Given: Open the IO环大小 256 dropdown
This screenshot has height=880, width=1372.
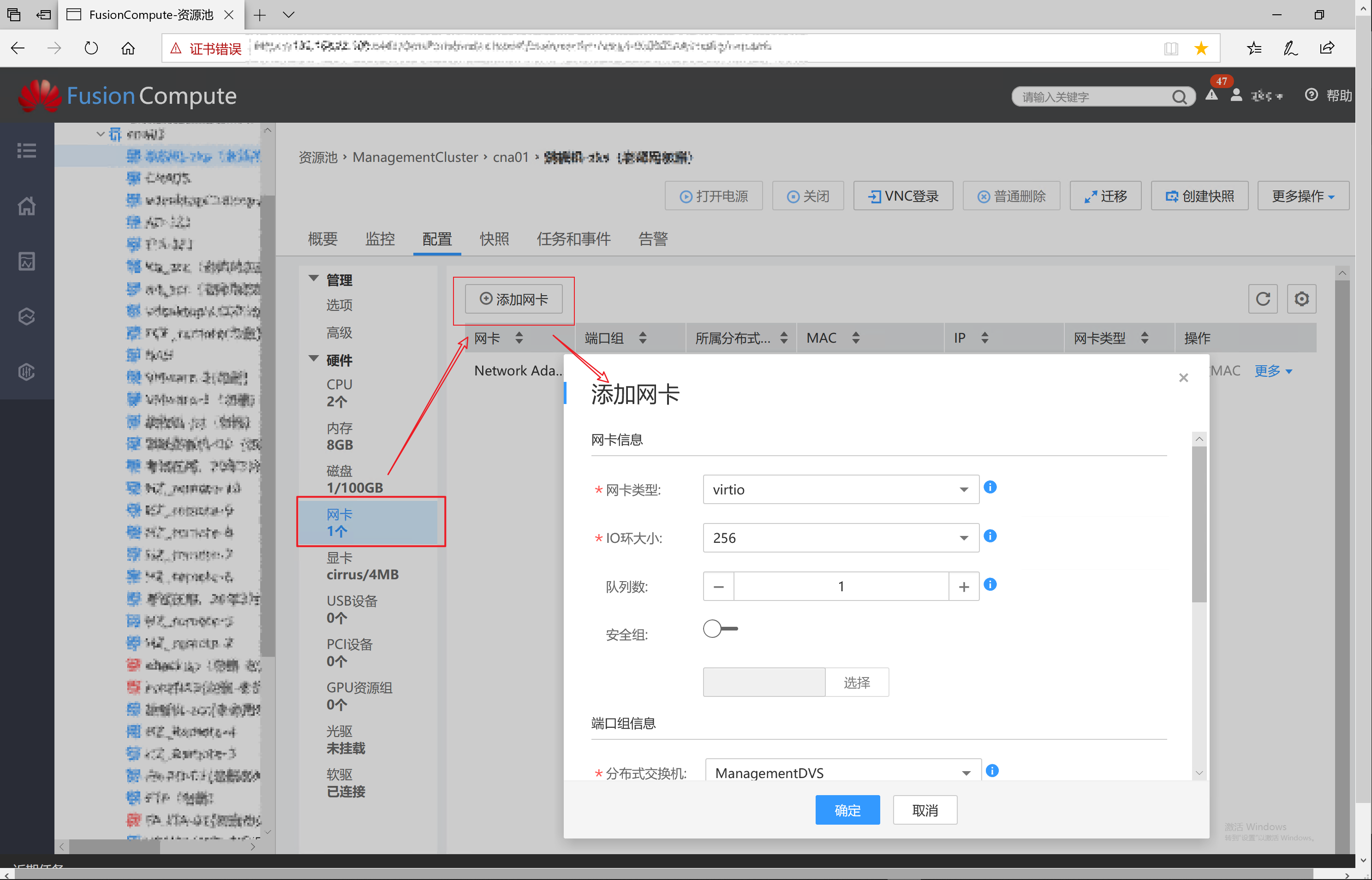Looking at the screenshot, I should click(x=840, y=538).
